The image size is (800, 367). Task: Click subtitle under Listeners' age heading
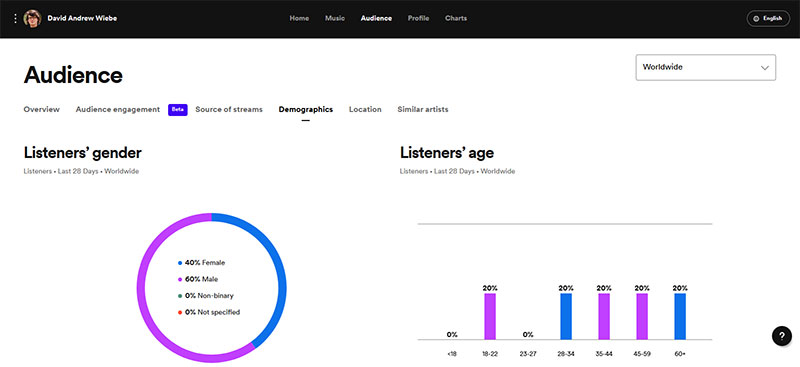tap(458, 172)
